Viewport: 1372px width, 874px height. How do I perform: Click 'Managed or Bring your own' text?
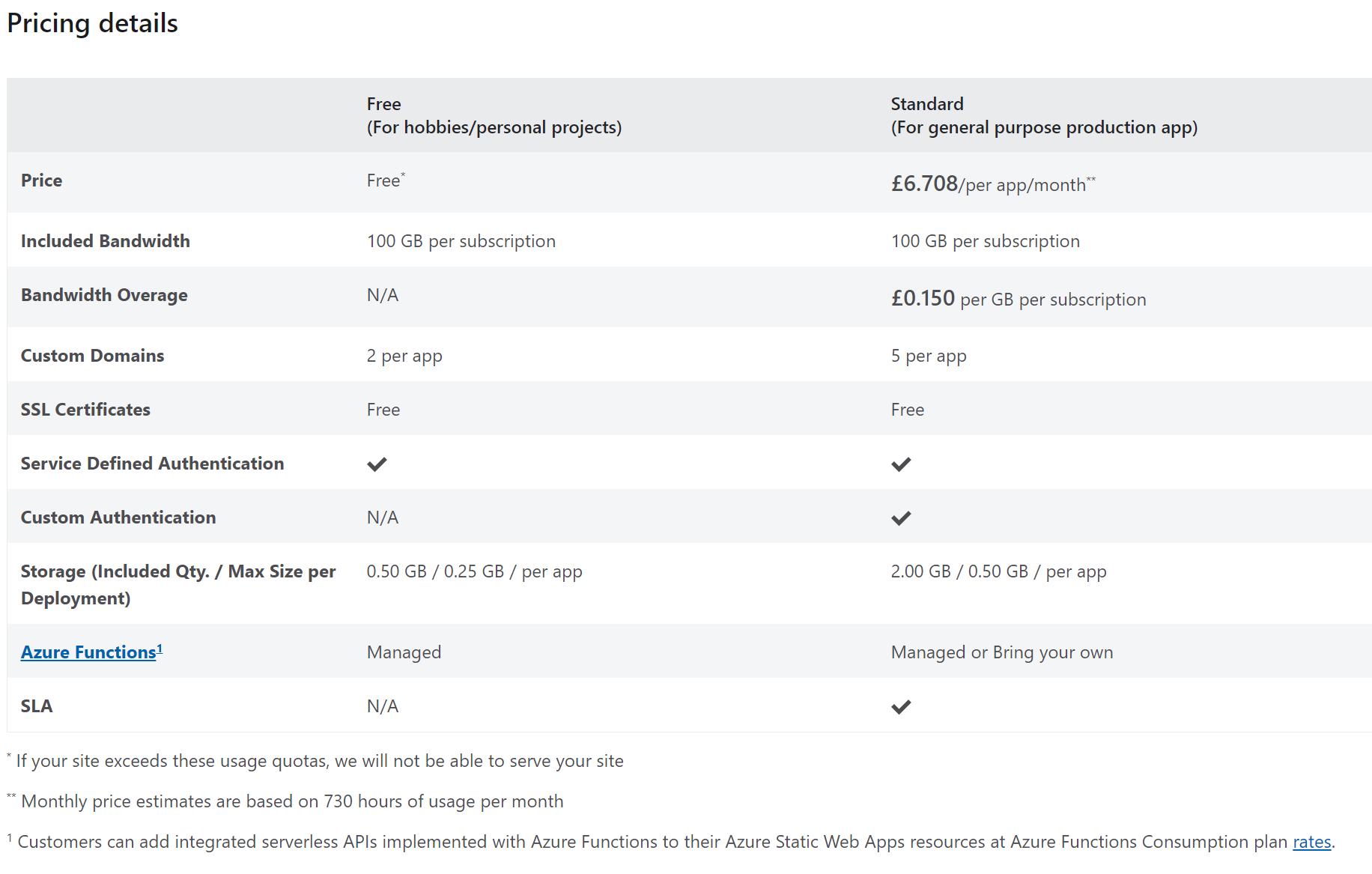click(x=1001, y=652)
